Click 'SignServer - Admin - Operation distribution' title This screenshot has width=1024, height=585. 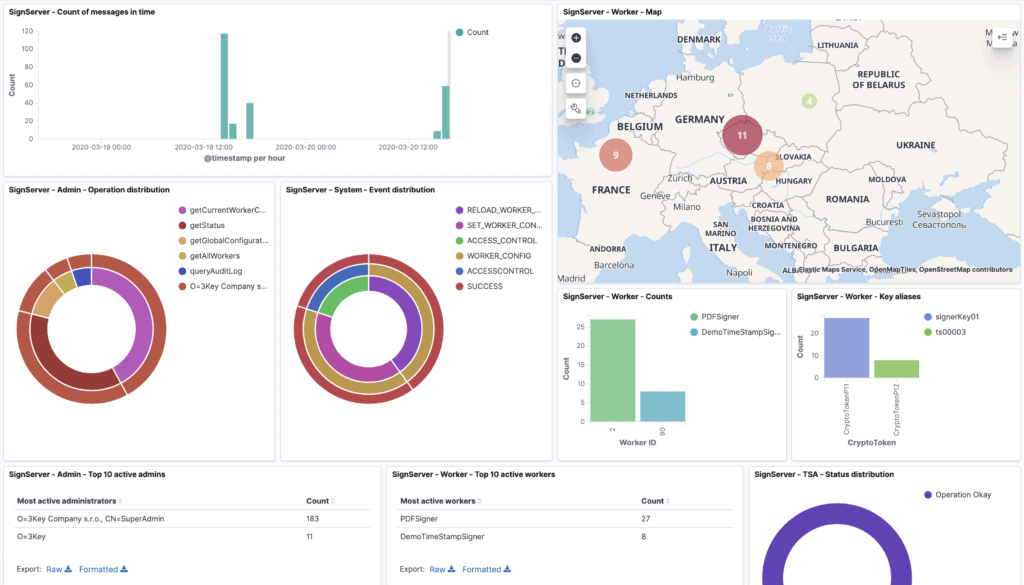89,190
